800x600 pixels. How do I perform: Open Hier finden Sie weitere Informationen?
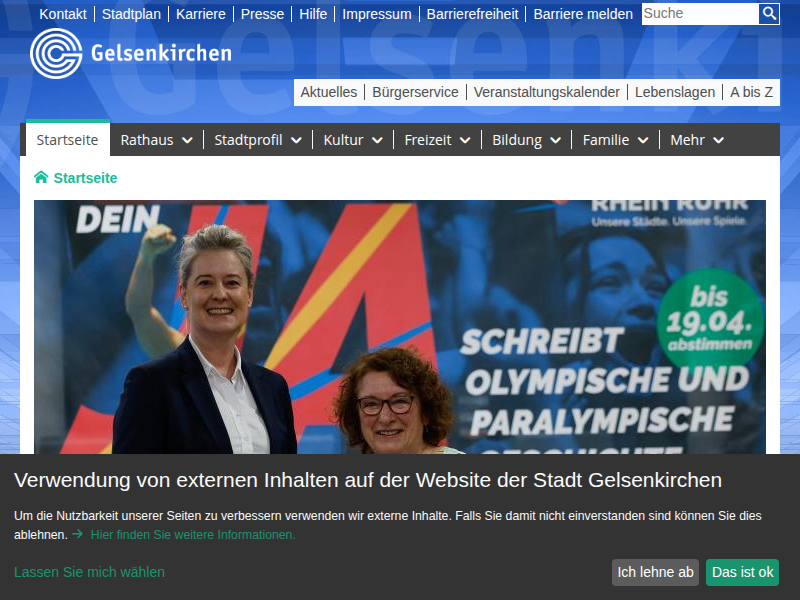click(193, 535)
